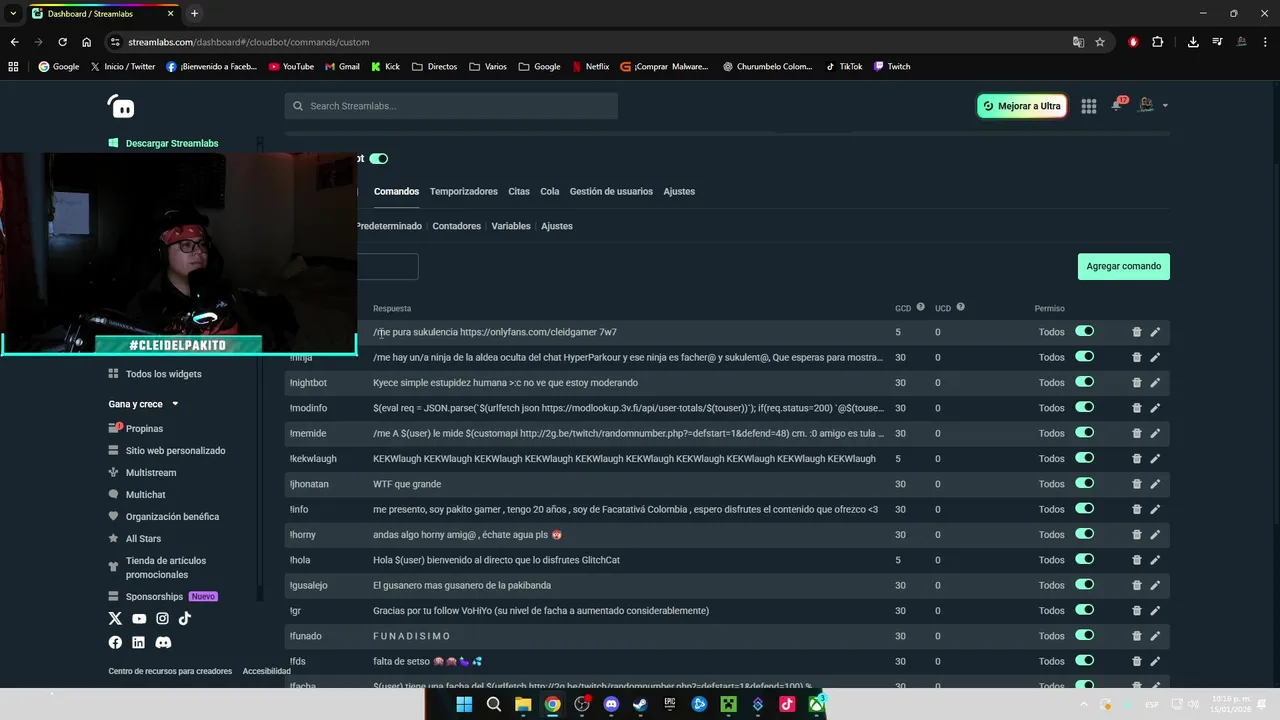Open the Facebook social icon in sidebar

115,642
